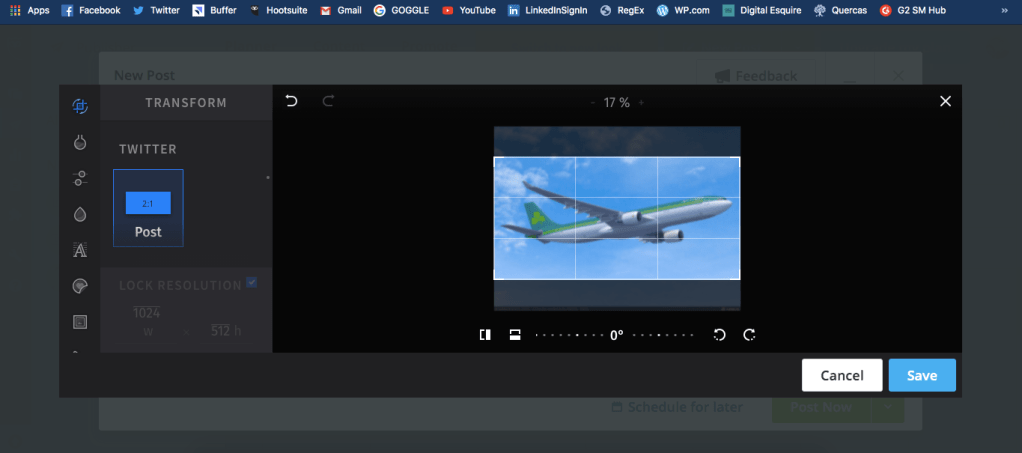This screenshot has height=453, width=1022.
Task: Open the Frame tool icon
Action: coord(80,322)
